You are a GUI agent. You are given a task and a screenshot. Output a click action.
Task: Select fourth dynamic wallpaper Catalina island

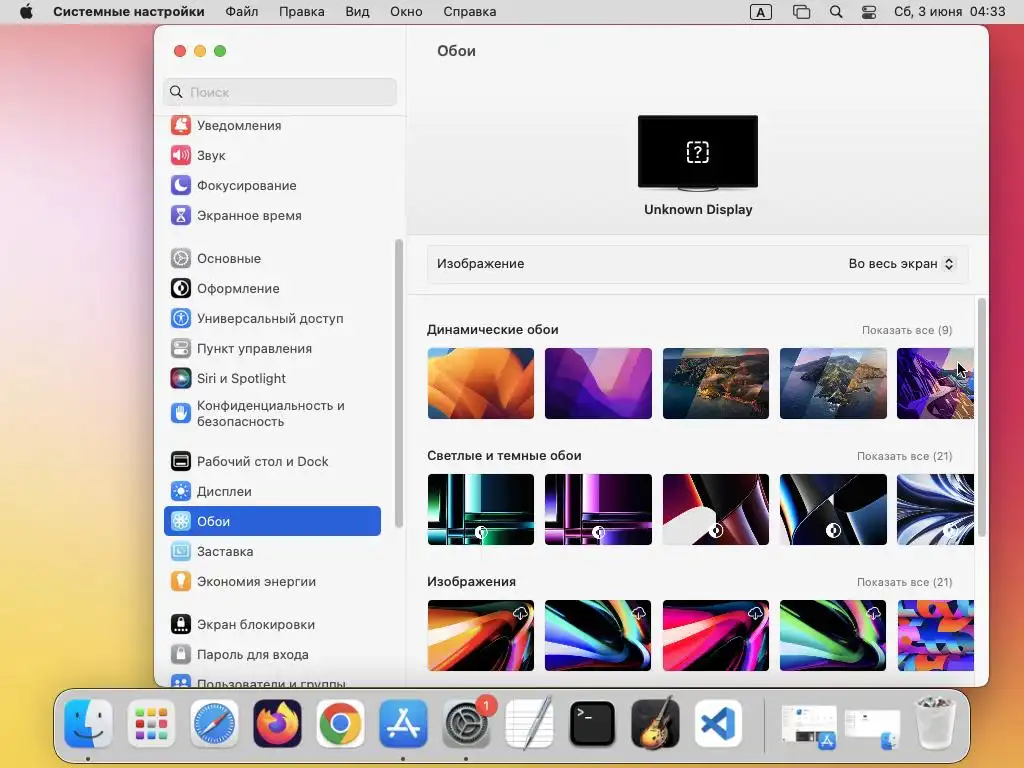(833, 383)
